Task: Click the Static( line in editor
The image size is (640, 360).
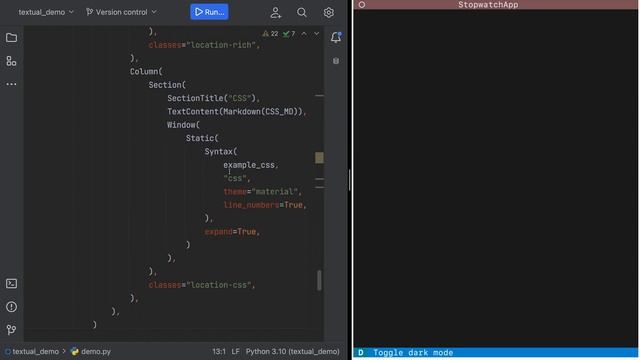Action: pos(202,138)
